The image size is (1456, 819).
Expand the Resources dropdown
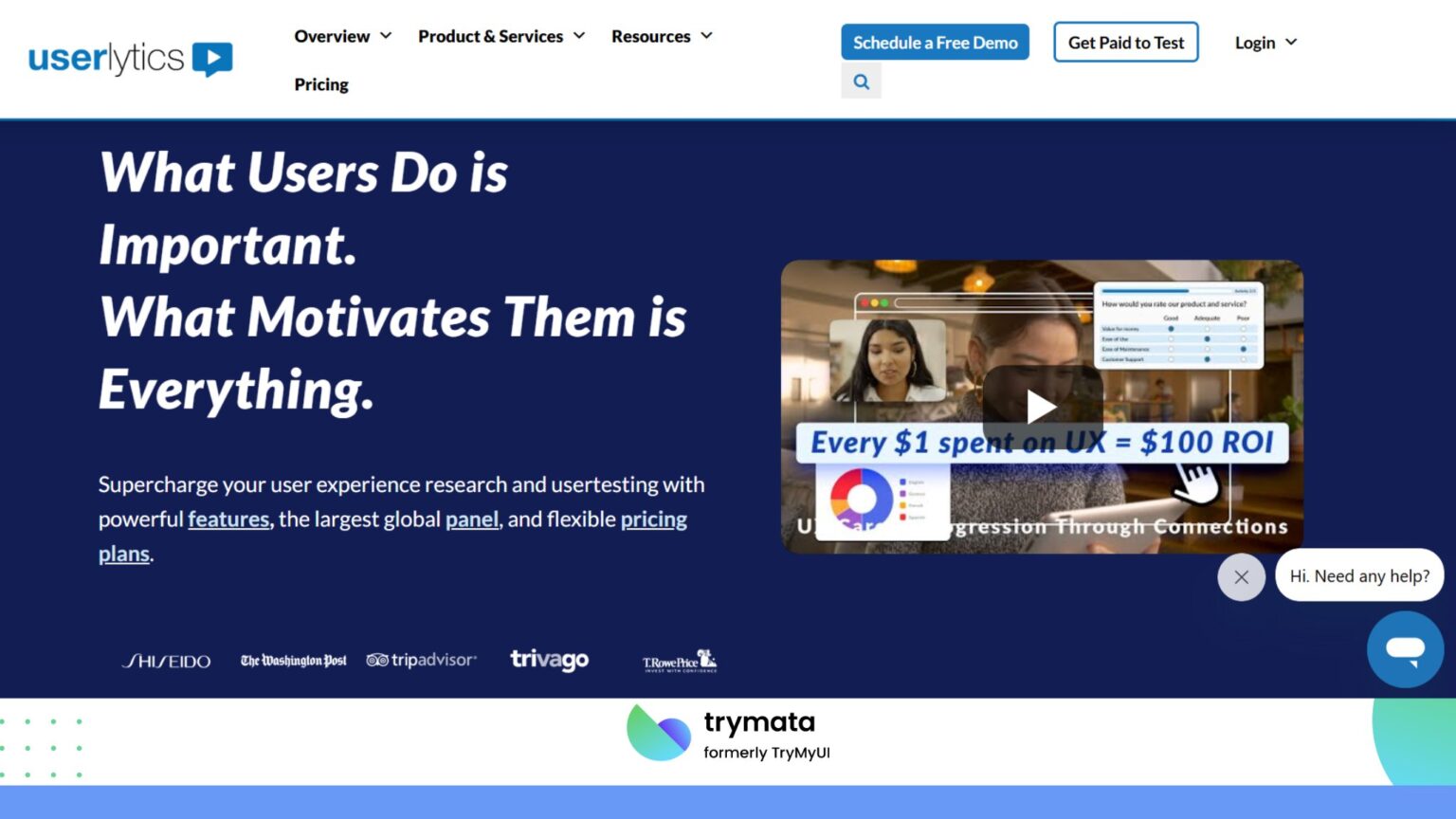tap(662, 36)
